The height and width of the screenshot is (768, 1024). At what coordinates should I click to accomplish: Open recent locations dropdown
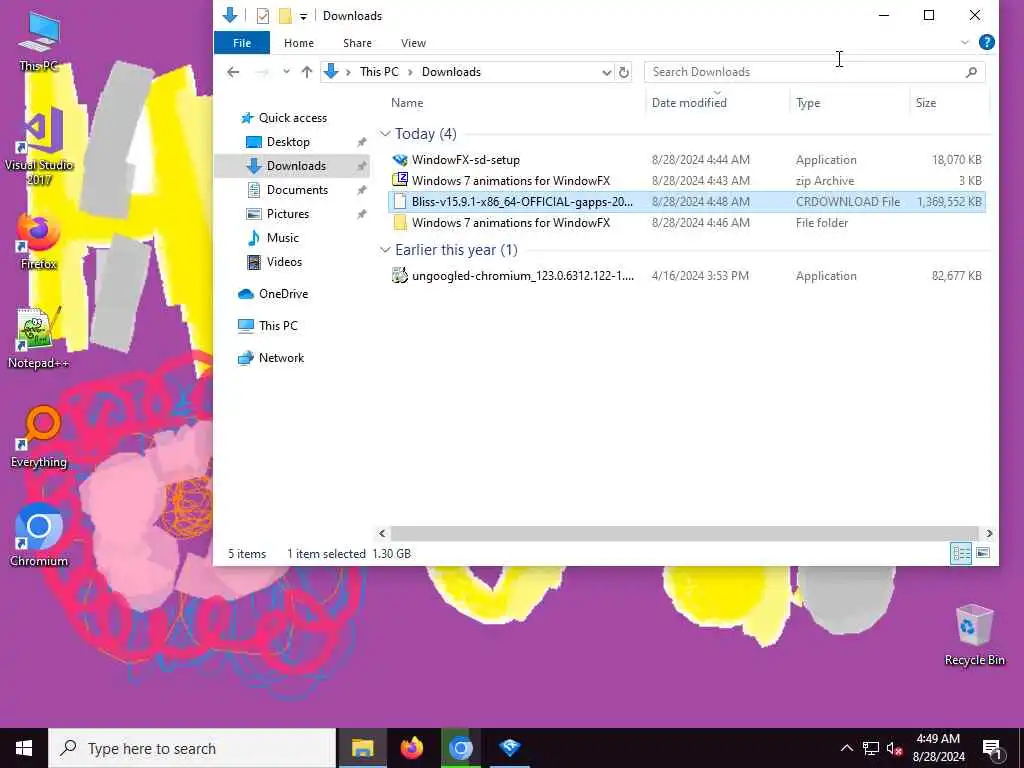[286, 72]
